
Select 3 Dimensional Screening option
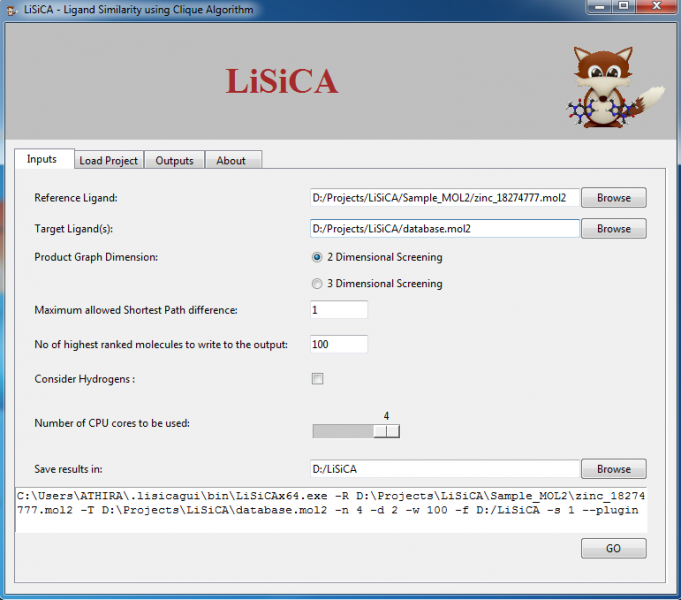point(318,284)
